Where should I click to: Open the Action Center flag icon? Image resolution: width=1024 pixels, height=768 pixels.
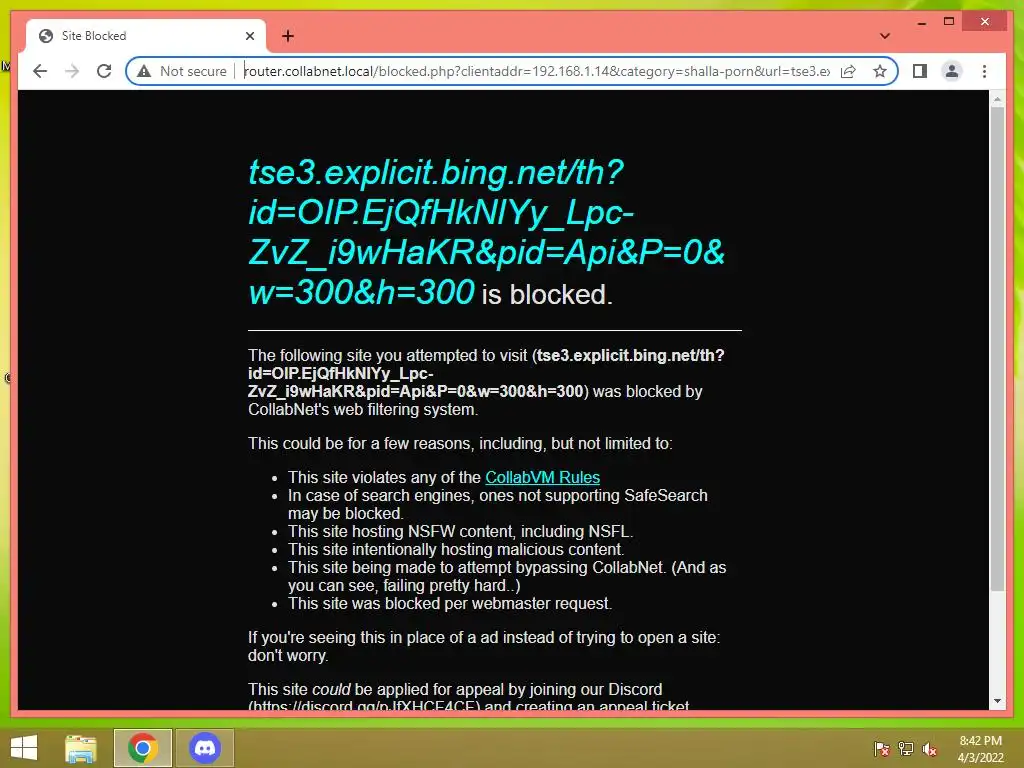pos(881,749)
